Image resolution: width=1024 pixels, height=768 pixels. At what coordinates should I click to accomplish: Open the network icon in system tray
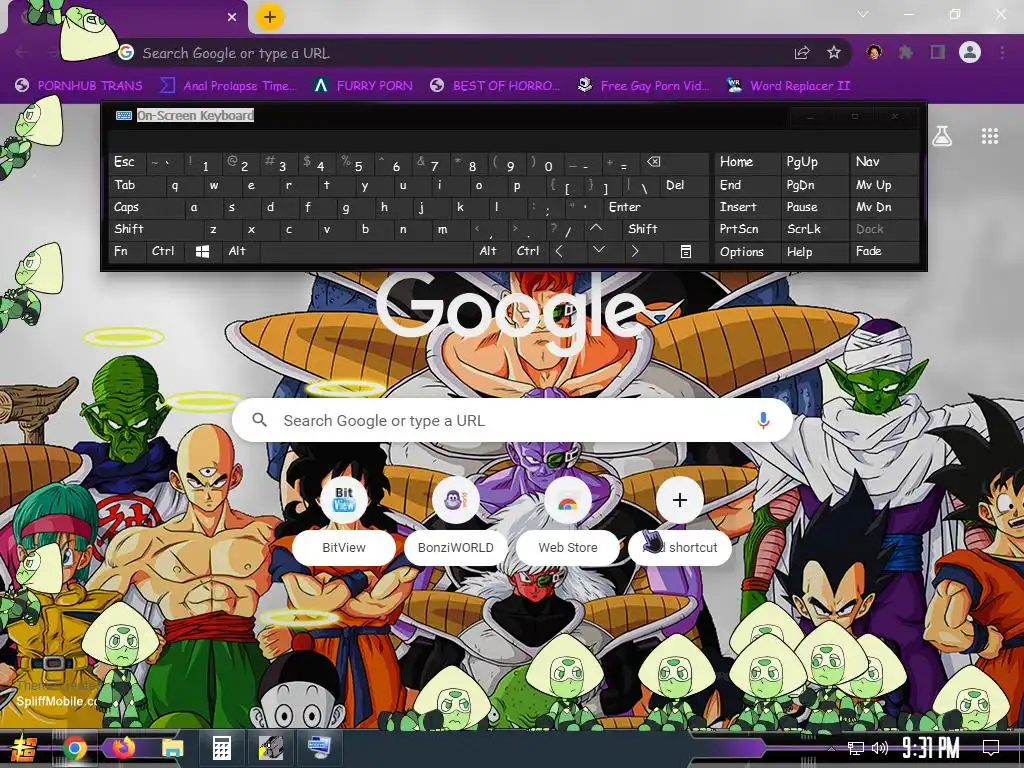tap(856, 748)
